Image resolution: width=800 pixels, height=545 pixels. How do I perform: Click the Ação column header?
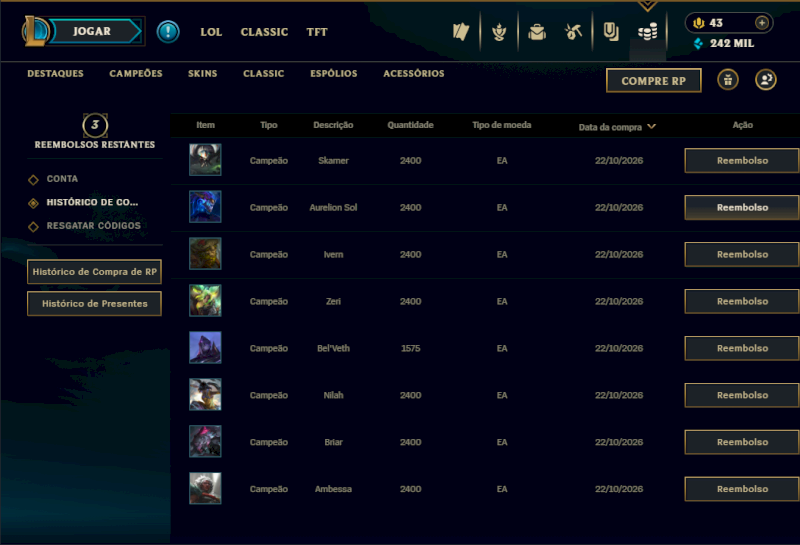click(x=742, y=125)
